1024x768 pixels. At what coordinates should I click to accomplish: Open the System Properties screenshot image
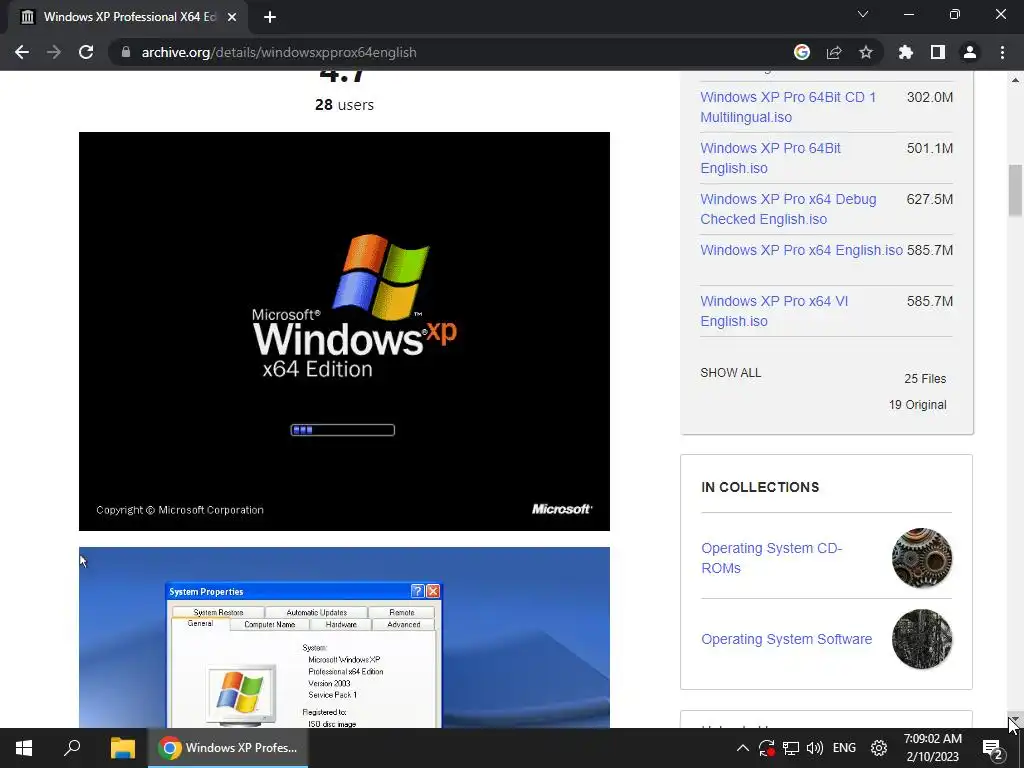[344, 637]
